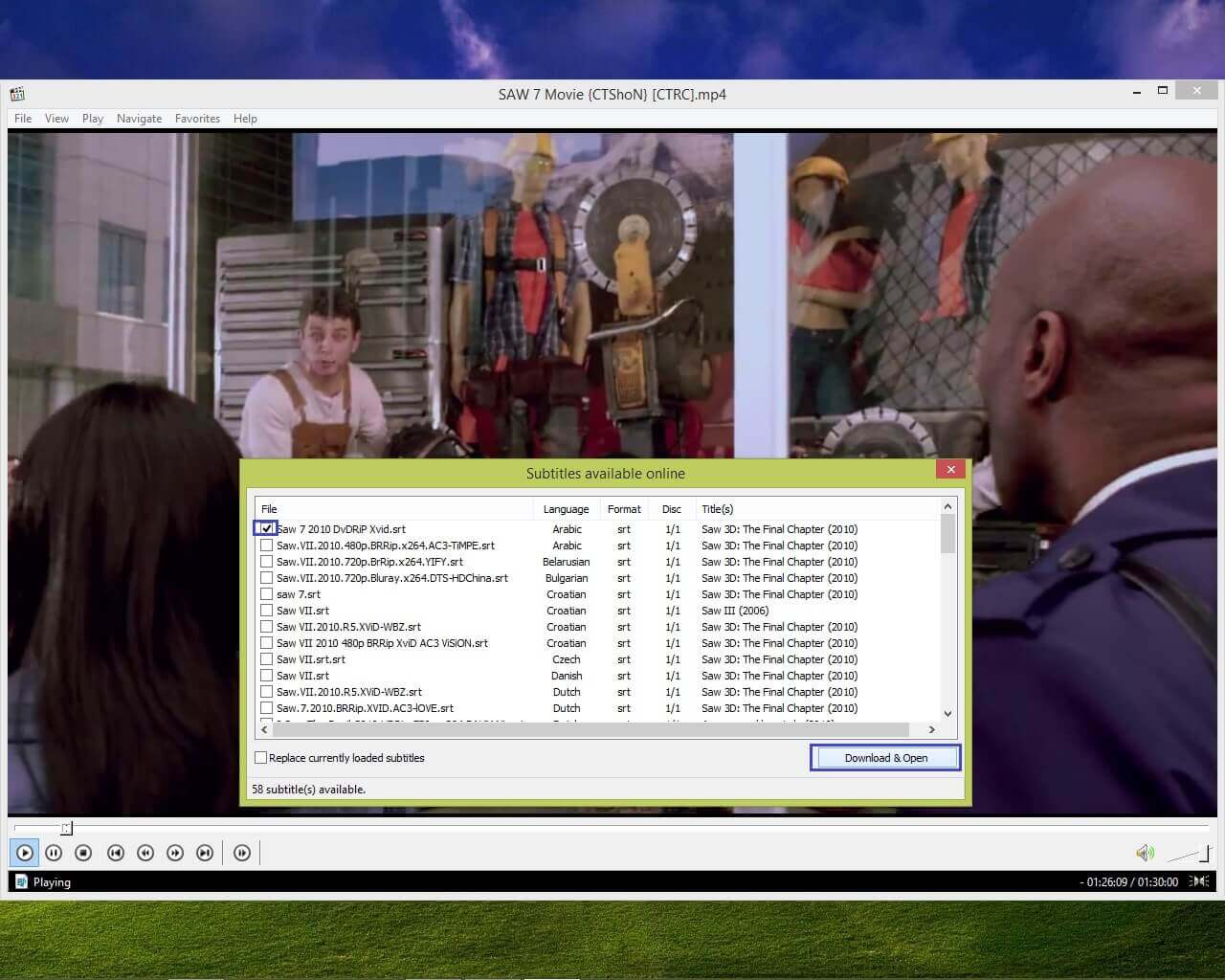The width and height of the screenshot is (1225, 980).
Task: Advance one frame with the frame-step icon
Action: tap(242, 853)
